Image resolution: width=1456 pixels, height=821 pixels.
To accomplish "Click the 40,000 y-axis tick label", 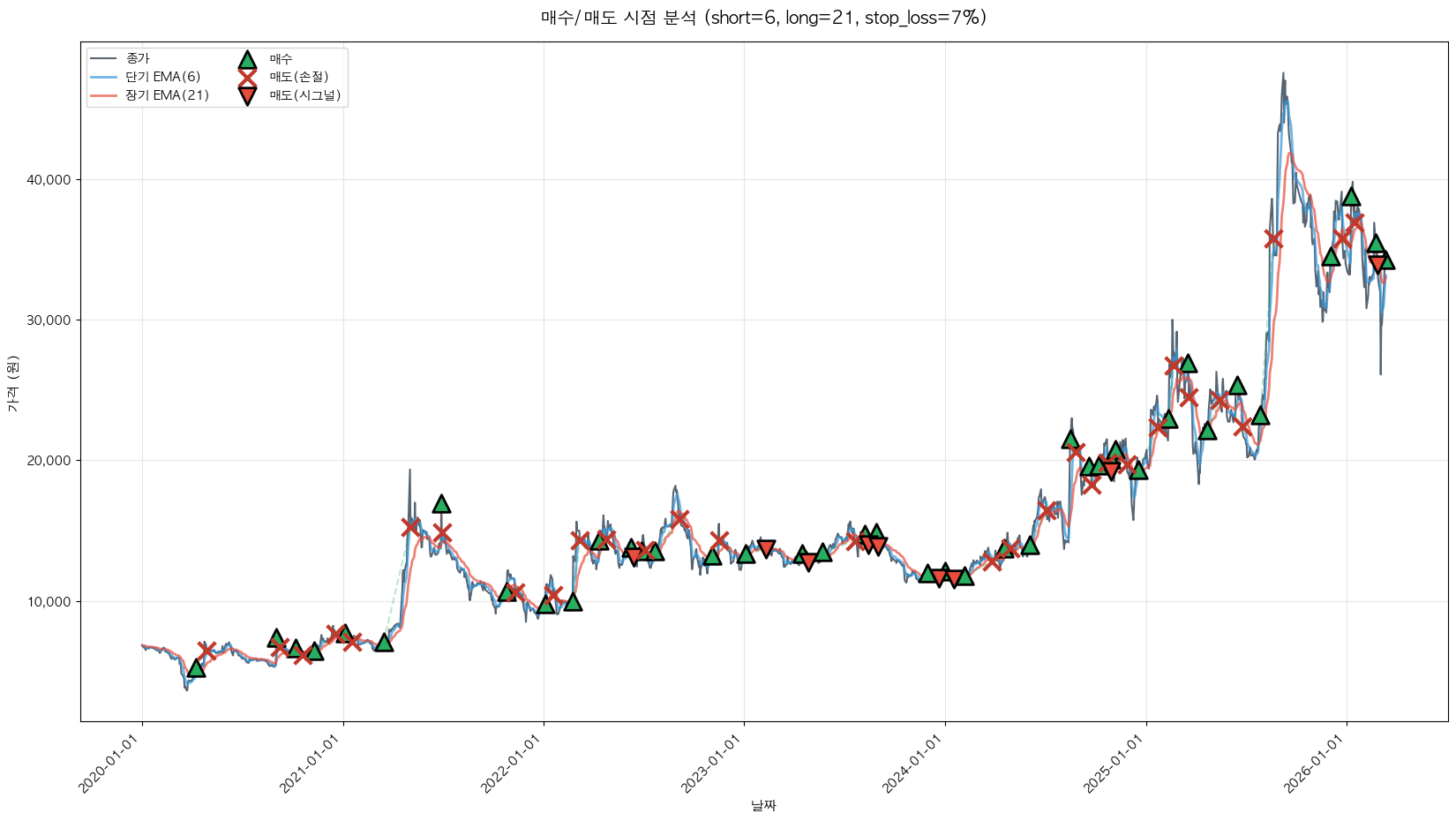I will [x=51, y=180].
